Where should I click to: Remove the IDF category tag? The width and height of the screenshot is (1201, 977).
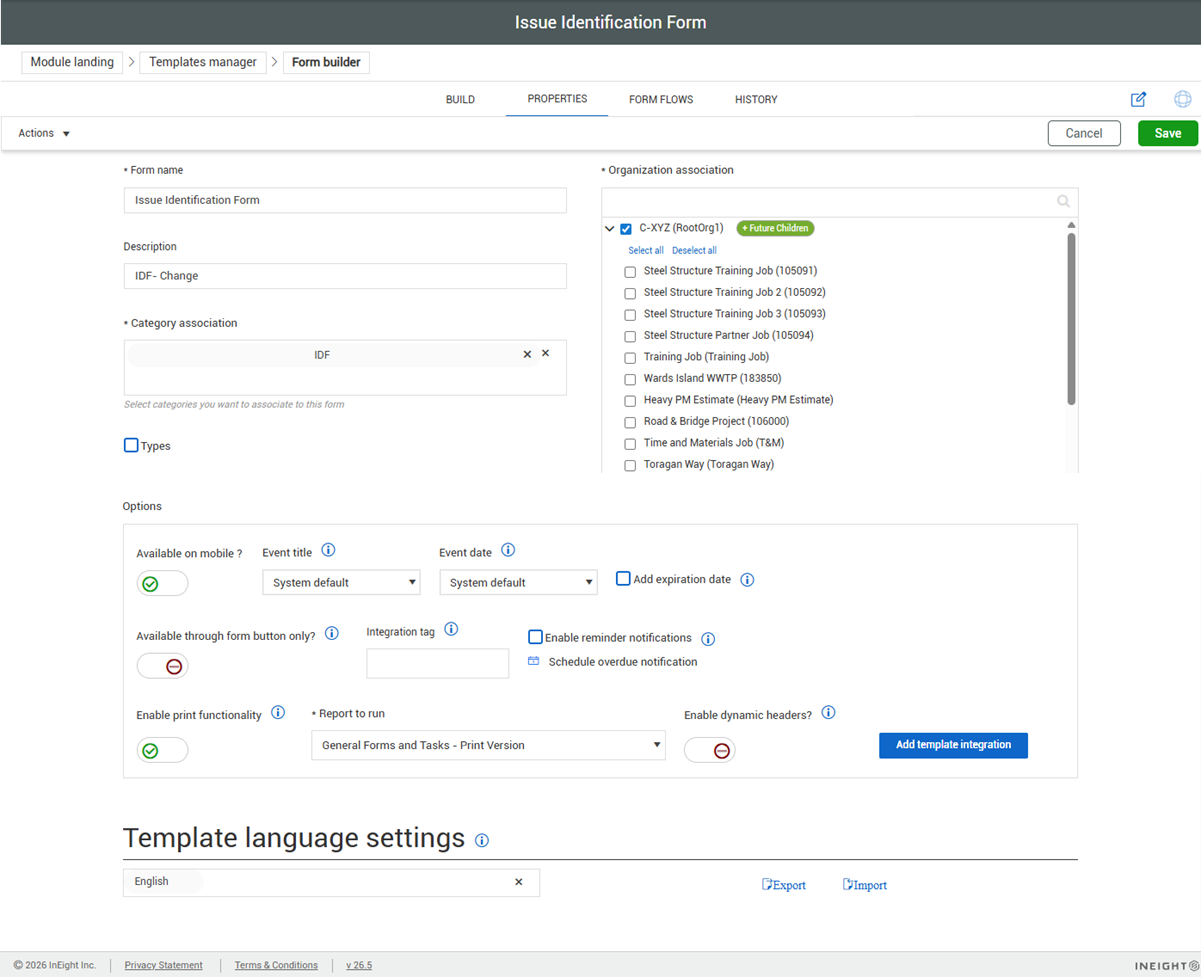[527, 354]
